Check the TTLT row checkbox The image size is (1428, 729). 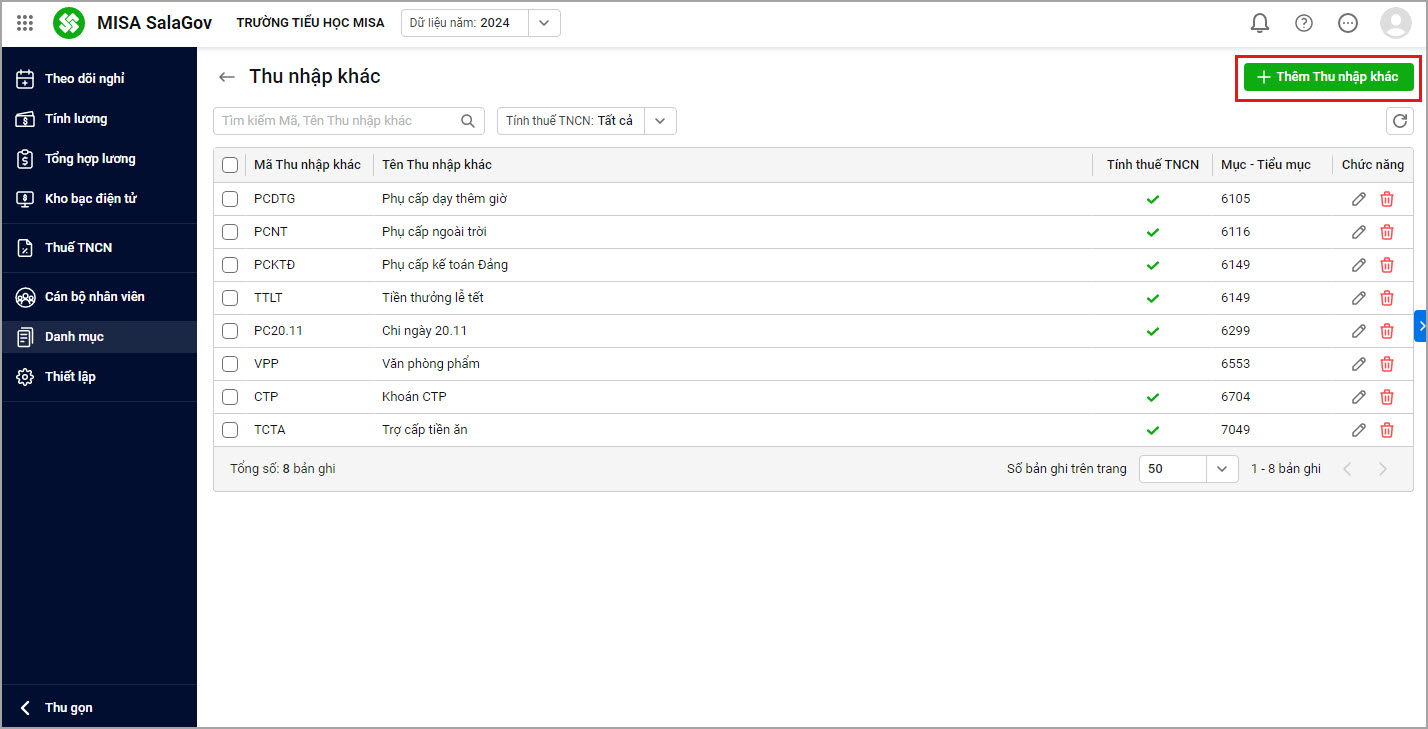pyautogui.click(x=230, y=298)
